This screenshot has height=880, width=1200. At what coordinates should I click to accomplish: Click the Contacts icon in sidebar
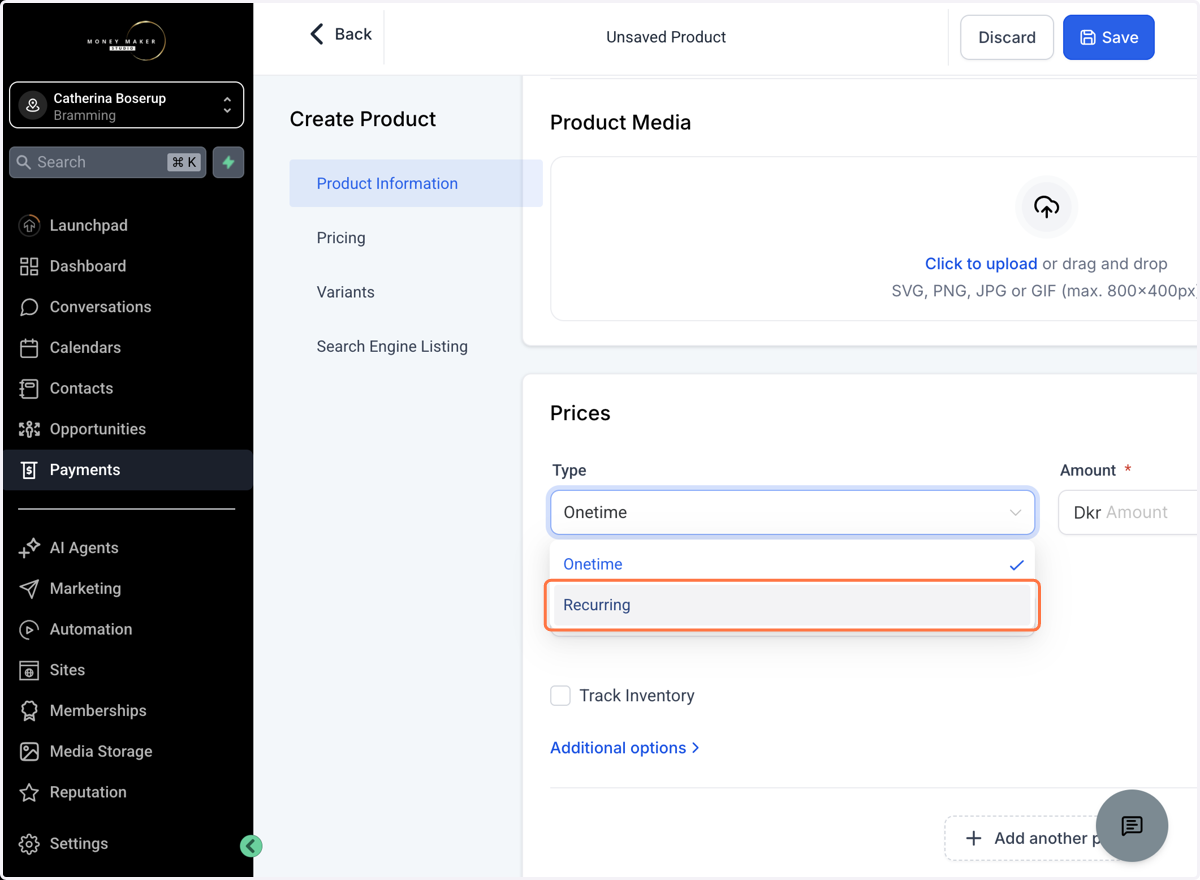(29, 388)
